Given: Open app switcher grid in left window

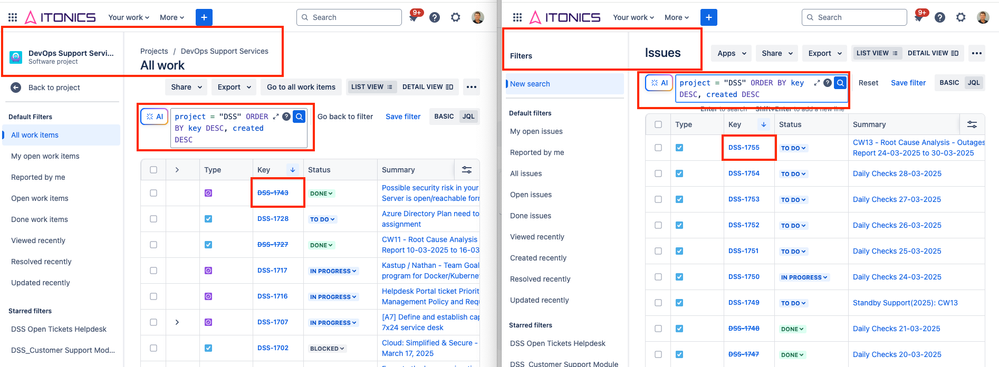Looking at the screenshot, I should [x=13, y=17].
